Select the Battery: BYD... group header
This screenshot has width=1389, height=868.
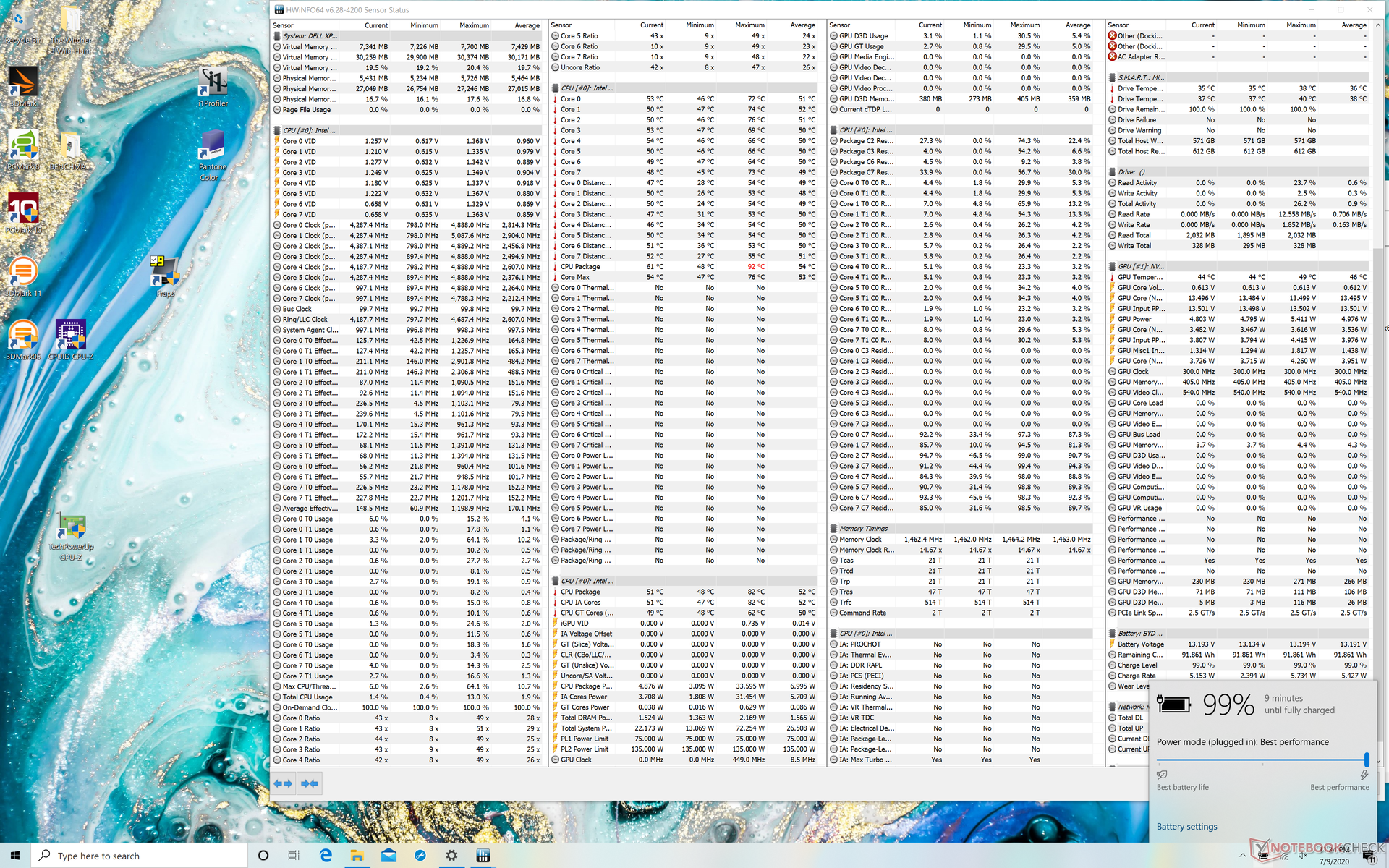click(x=1239, y=634)
